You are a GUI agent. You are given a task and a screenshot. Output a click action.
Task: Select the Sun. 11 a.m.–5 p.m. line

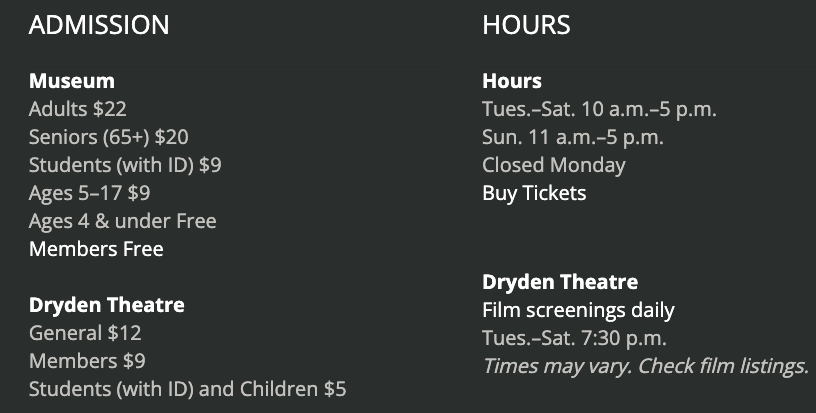(x=573, y=137)
